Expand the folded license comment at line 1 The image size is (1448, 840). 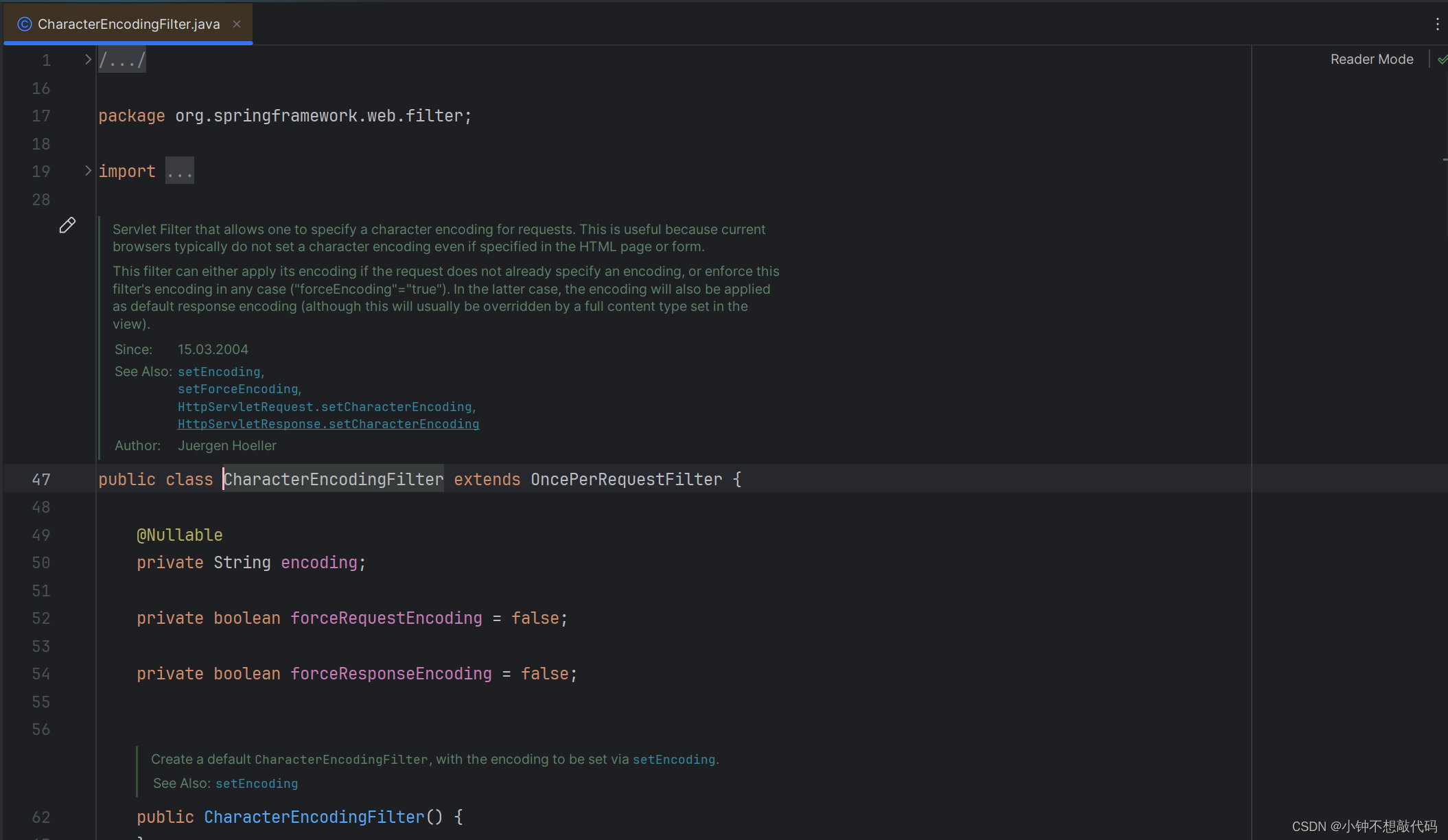pyautogui.click(x=88, y=60)
